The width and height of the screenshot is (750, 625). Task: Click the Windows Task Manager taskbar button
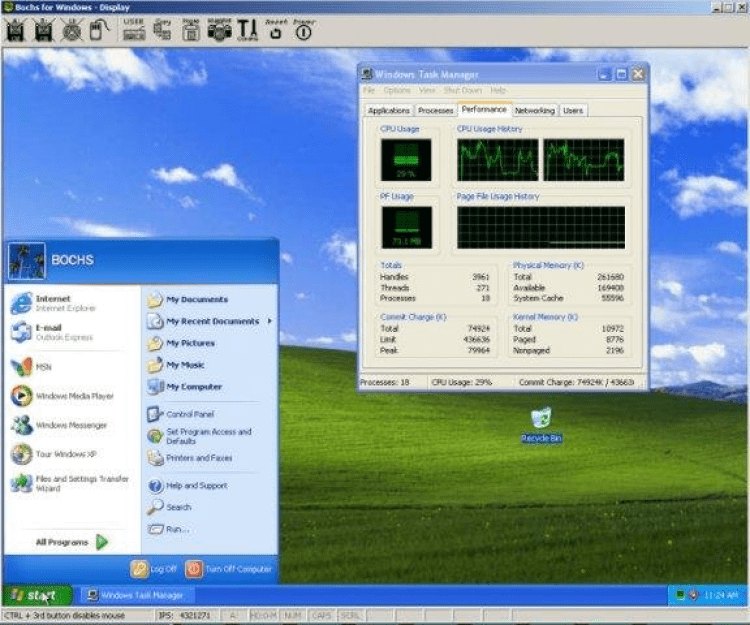click(x=136, y=595)
